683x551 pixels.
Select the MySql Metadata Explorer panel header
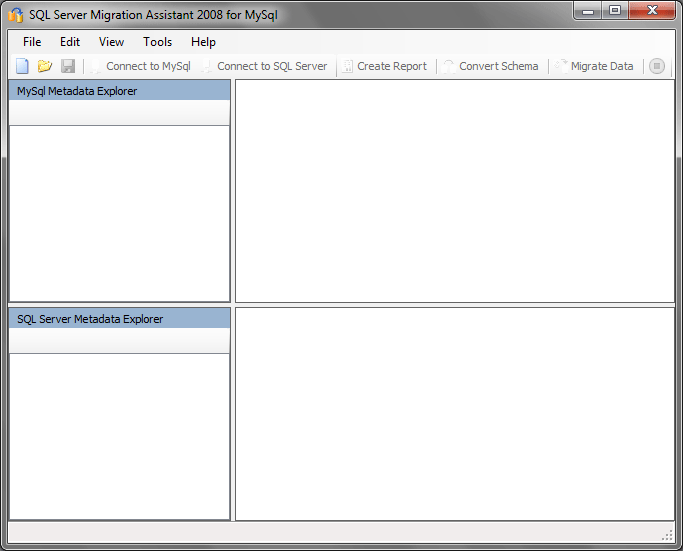(119, 91)
